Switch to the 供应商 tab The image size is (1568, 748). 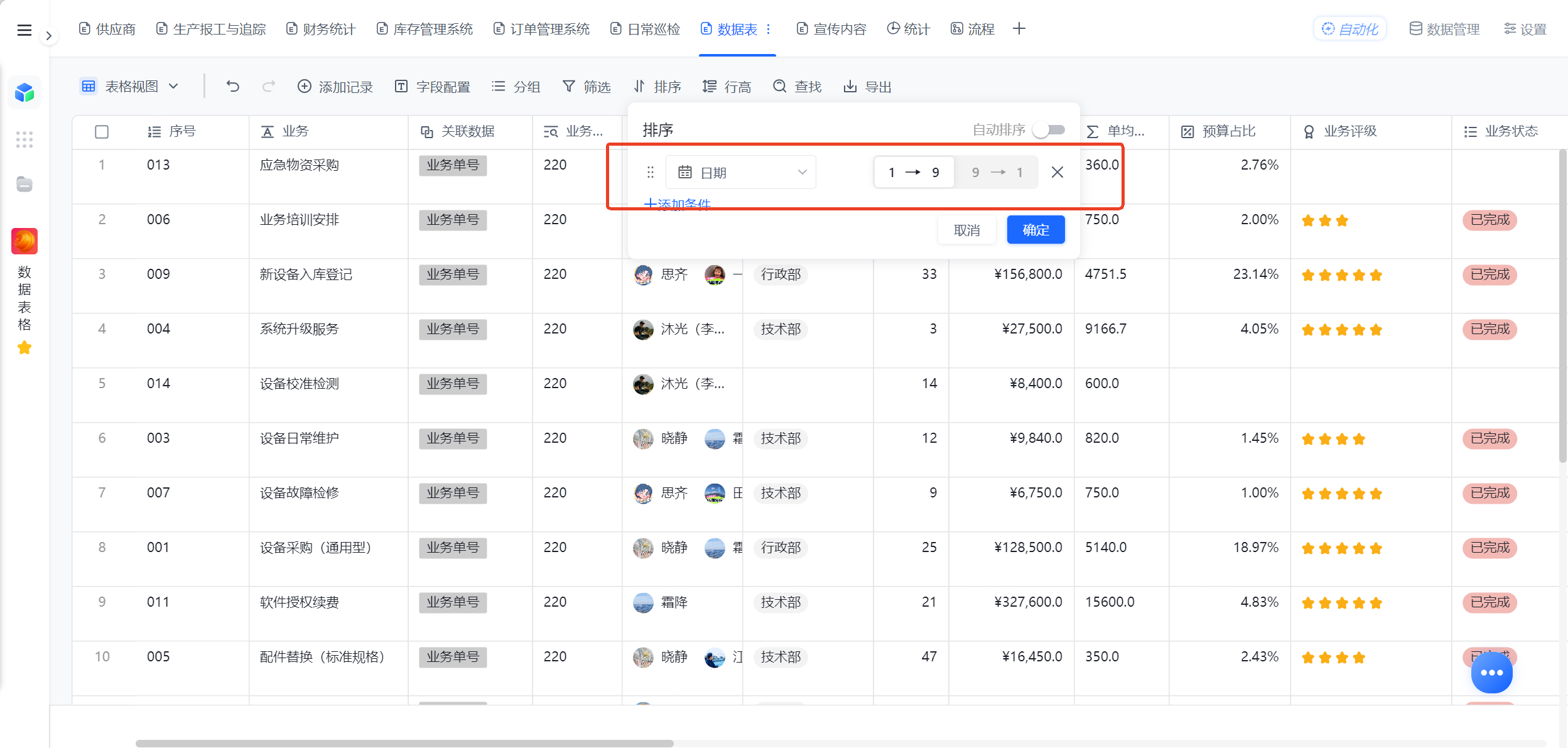107,29
